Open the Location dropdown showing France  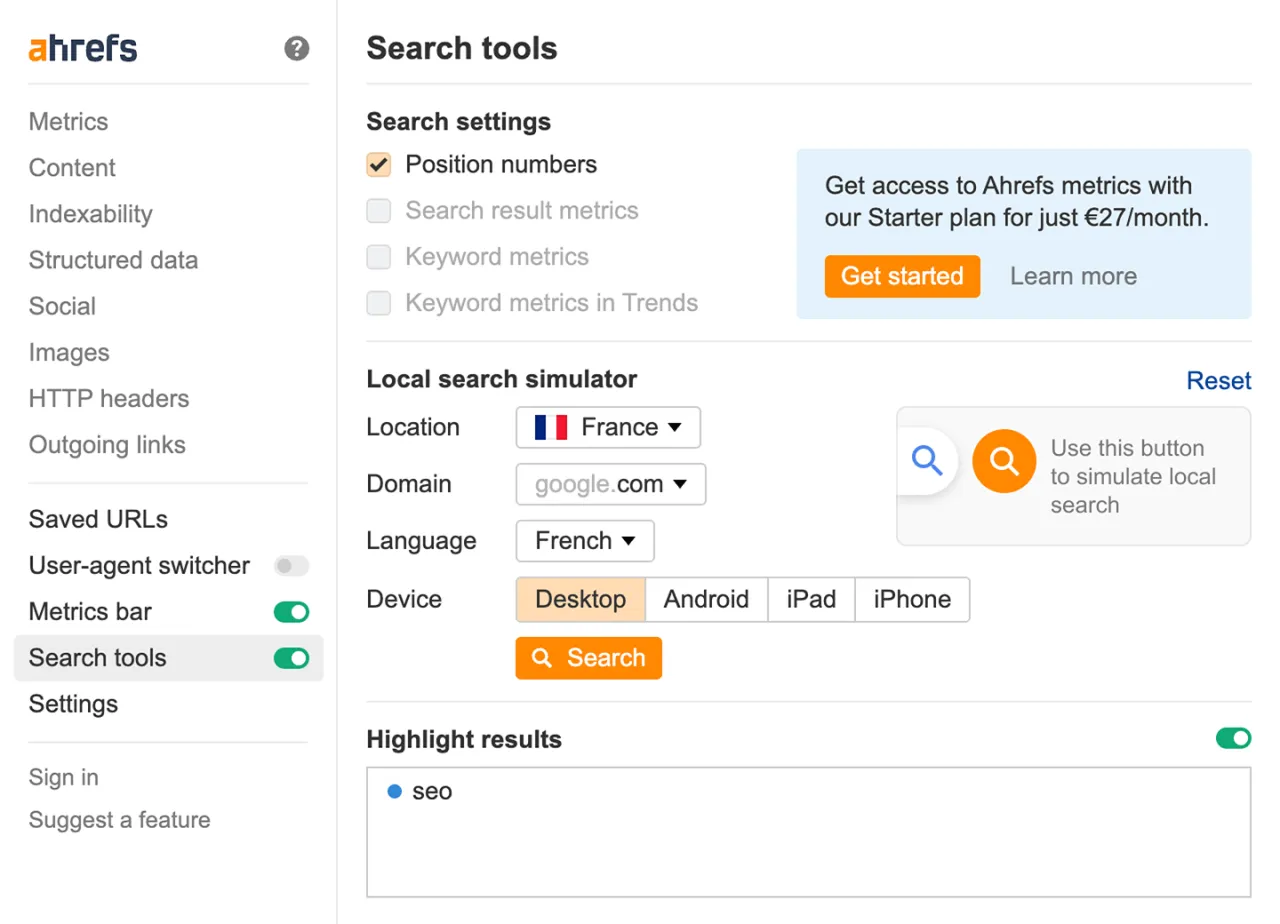click(x=608, y=428)
